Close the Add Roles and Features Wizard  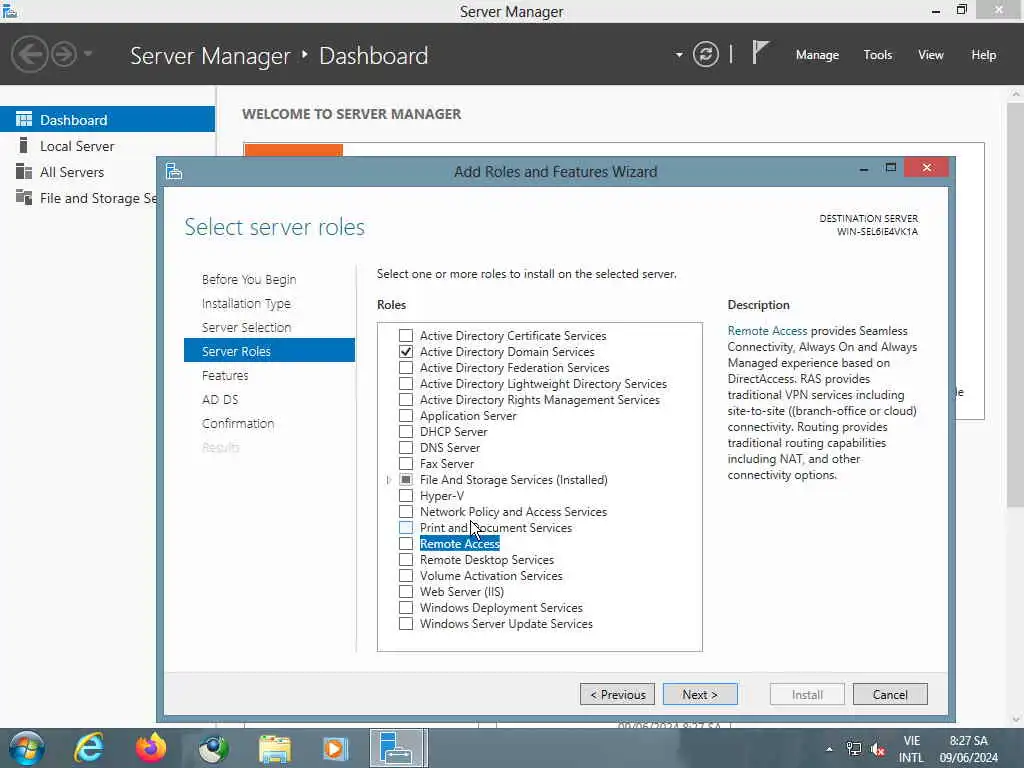pos(926,168)
